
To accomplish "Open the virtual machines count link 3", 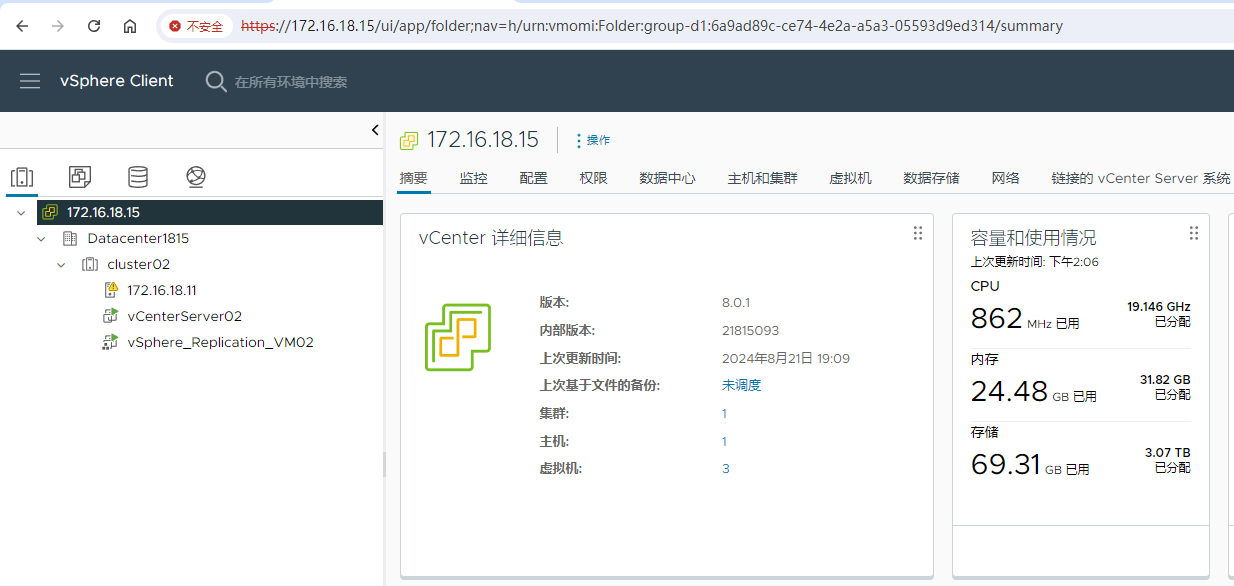I will [x=725, y=468].
